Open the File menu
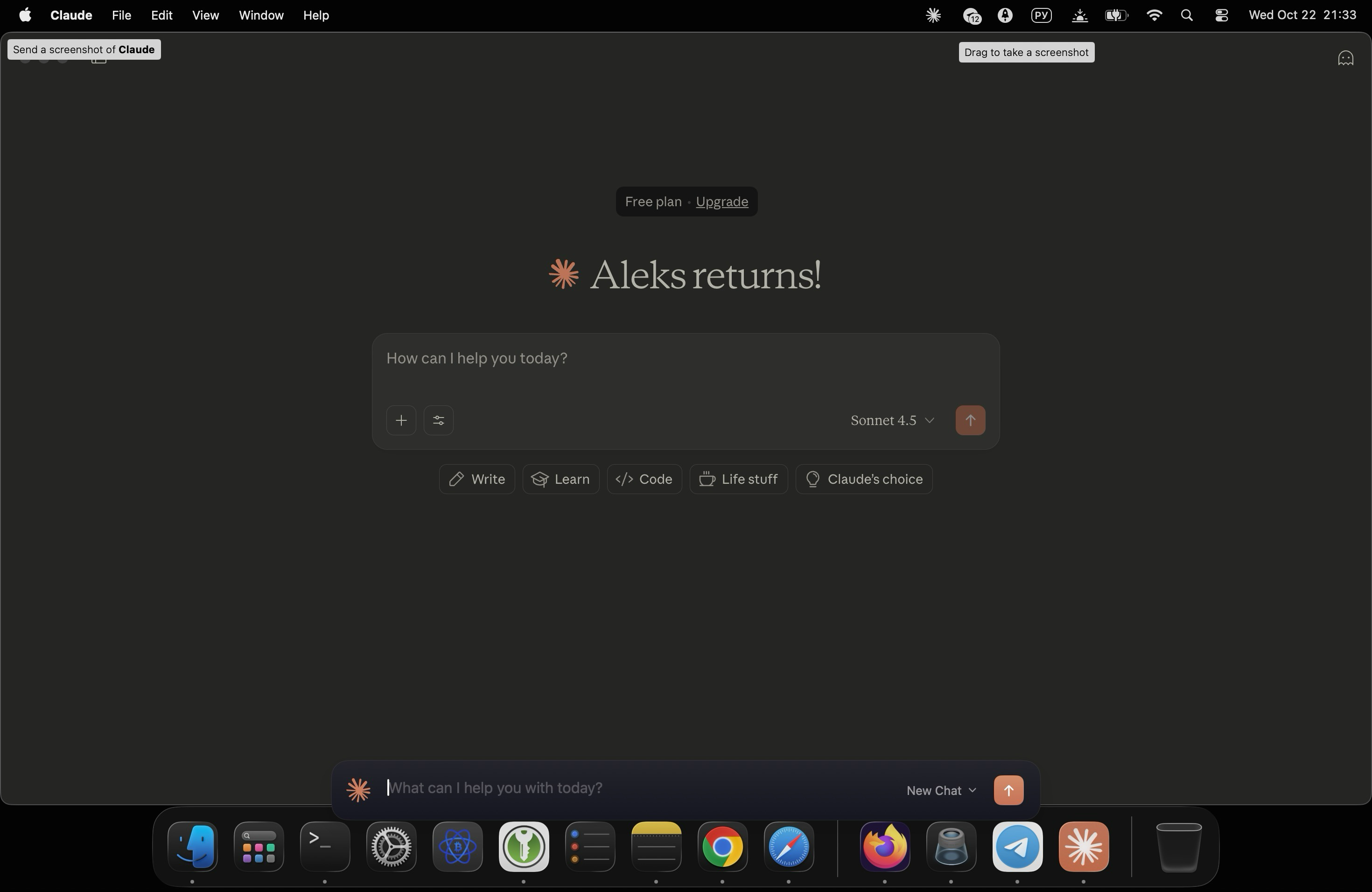Image resolution: width=1372 pixels, height=892 pixels. [x=121, y=15]
